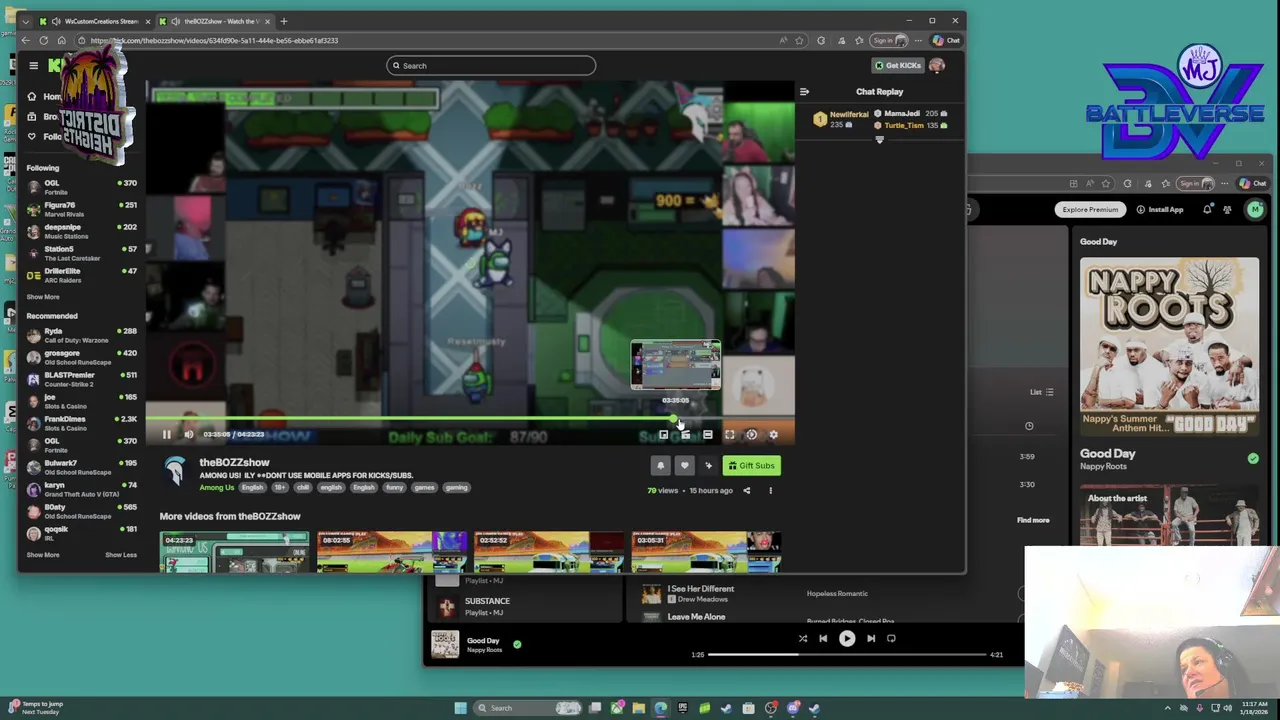Collapse the Chat Replay panel

804,91
